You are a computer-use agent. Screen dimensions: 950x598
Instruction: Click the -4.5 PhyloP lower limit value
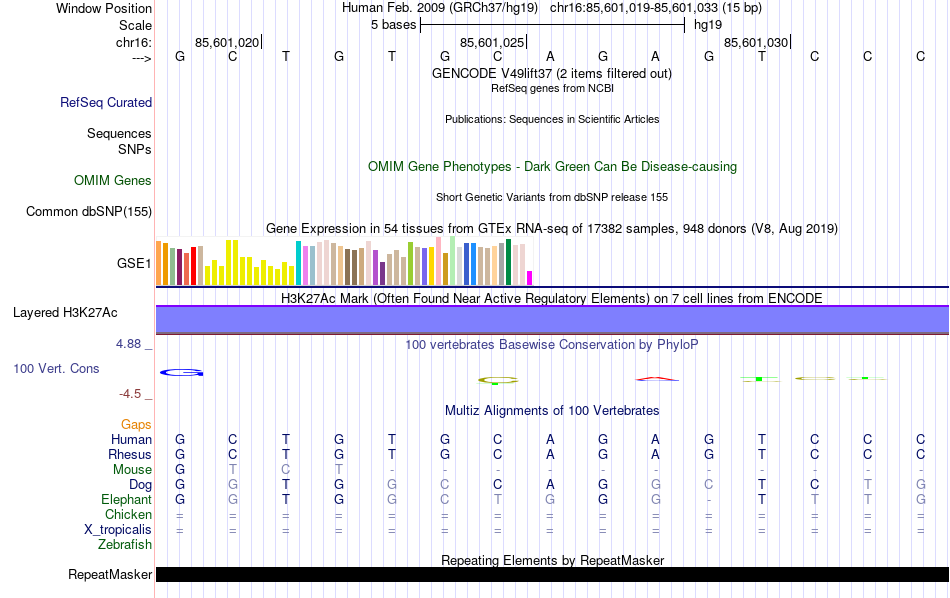[x=130, y=394]
